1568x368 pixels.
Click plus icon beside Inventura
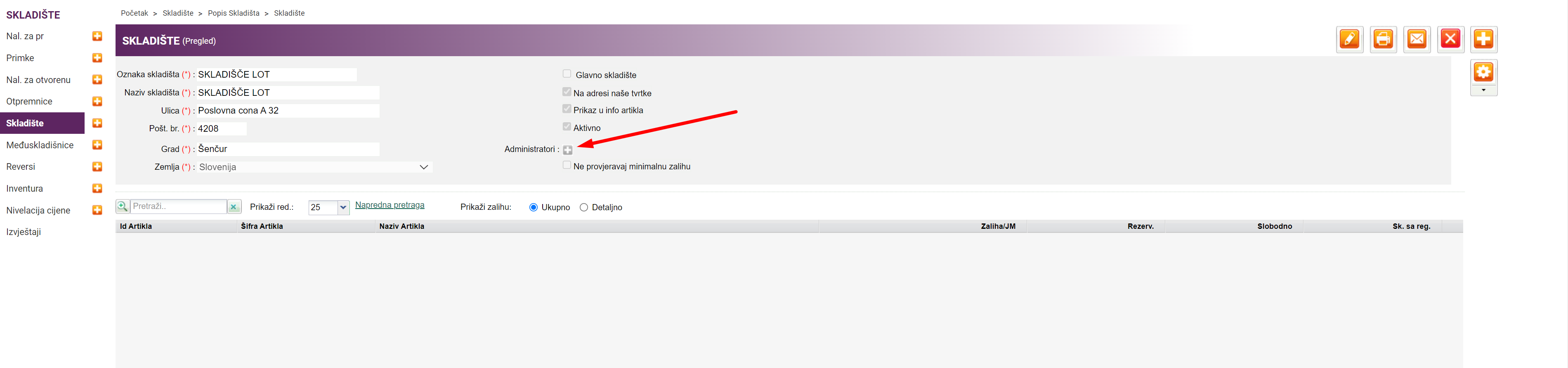click(x=97, y=189)
